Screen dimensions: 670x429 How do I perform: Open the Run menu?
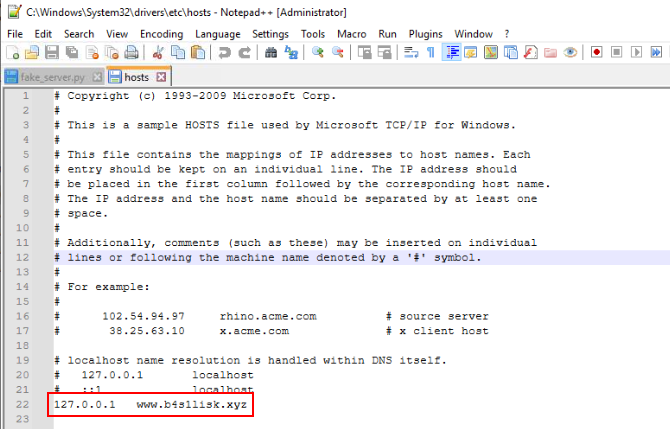[388, 34]
